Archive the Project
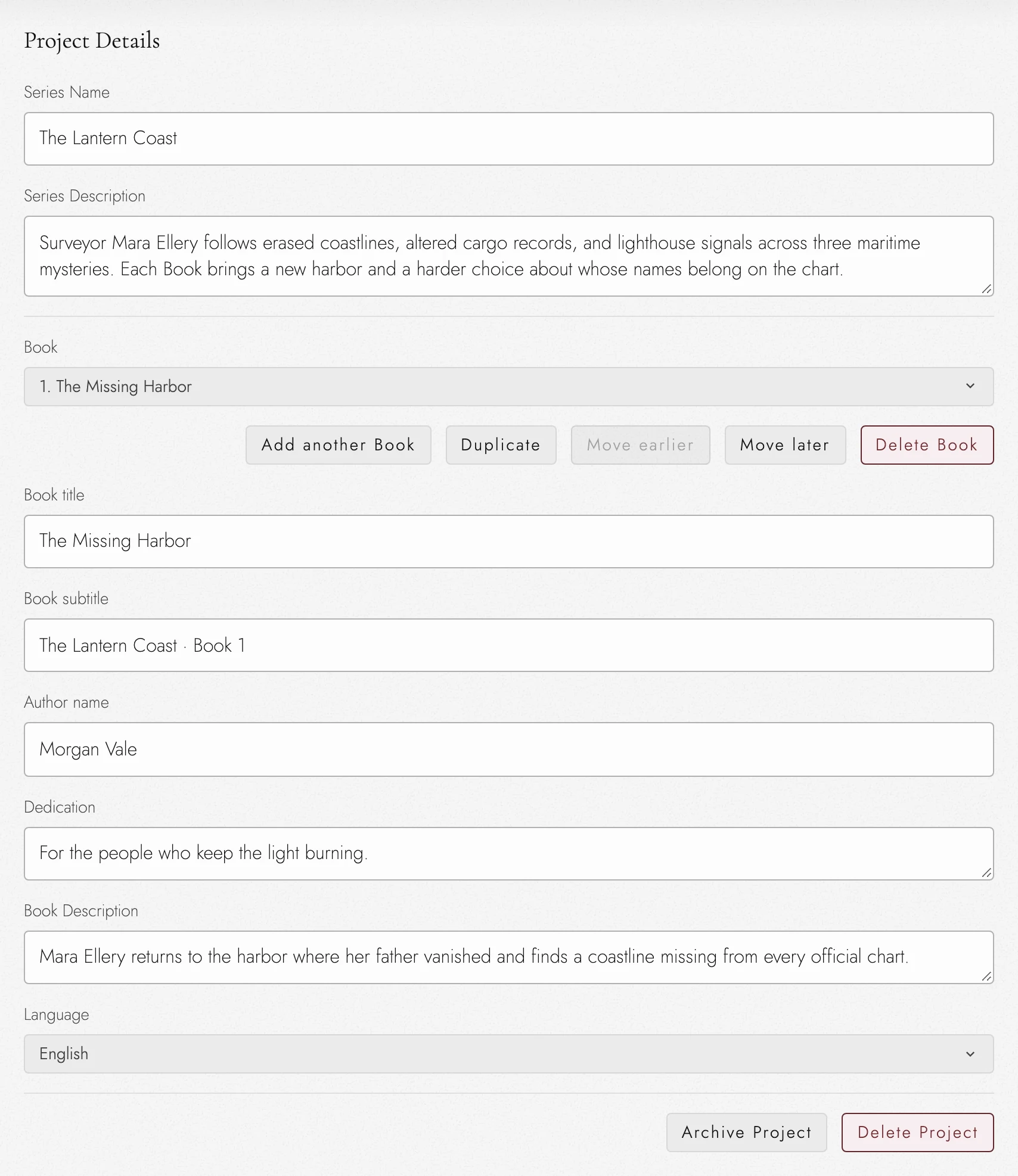 pyautogui.click(x=746, y=1133)
